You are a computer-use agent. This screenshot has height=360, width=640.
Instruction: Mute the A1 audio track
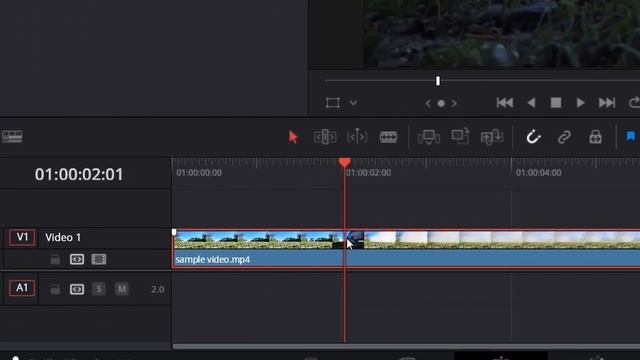[122, 289]
